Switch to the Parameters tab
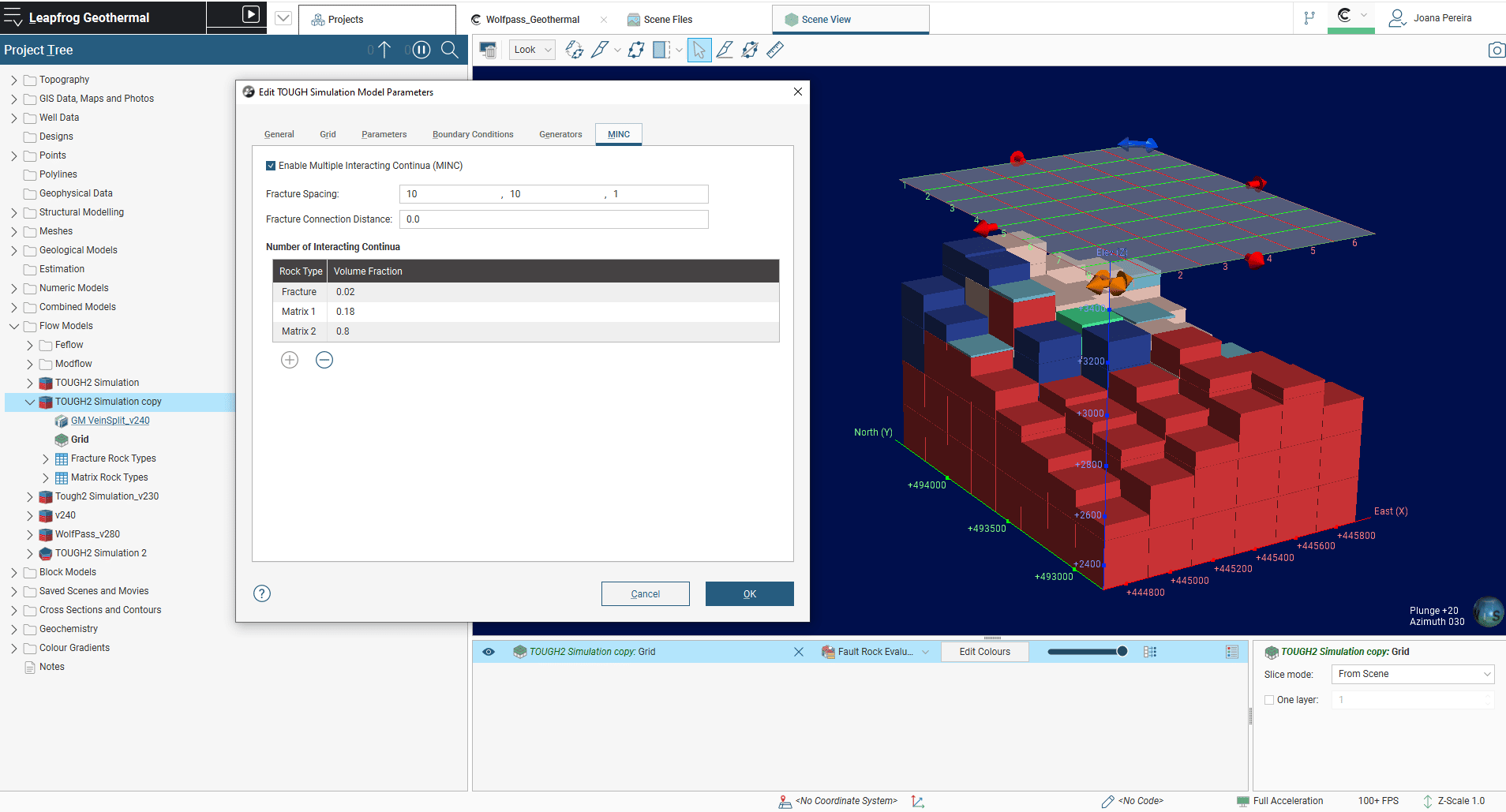 384,134
